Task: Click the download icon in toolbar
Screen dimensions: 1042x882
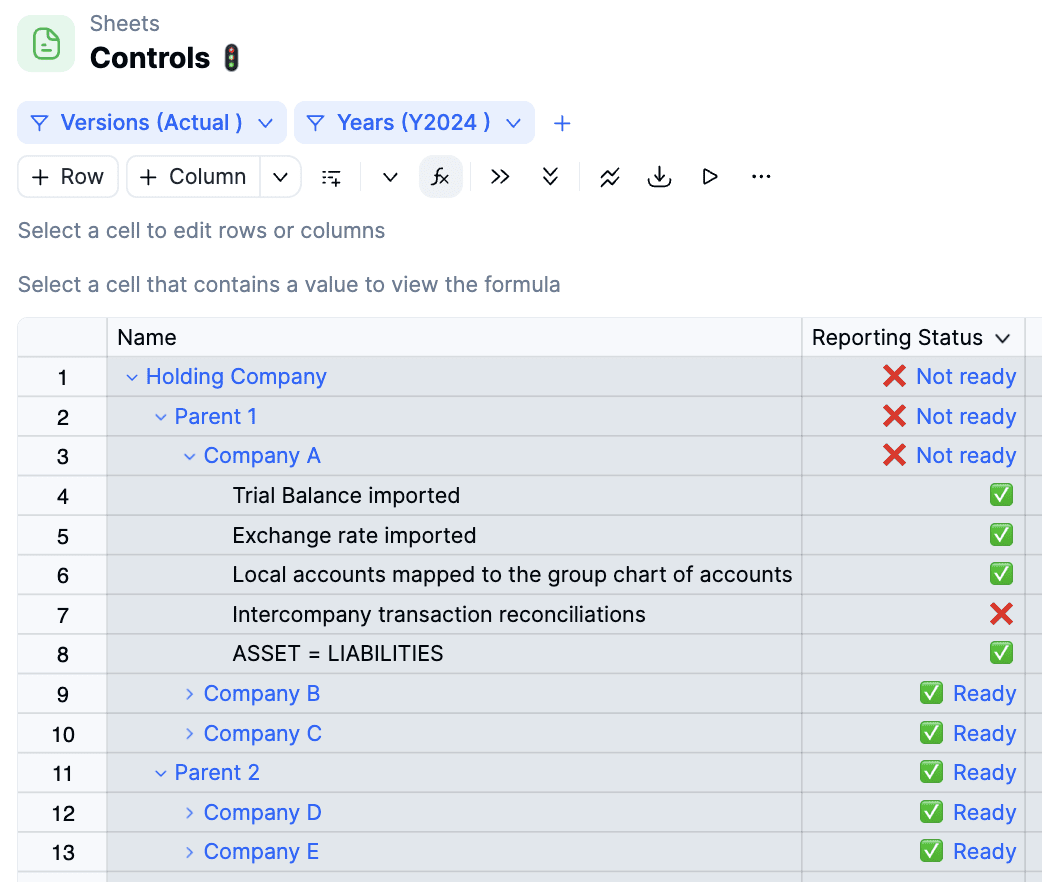Action: (x=659, y=177)
